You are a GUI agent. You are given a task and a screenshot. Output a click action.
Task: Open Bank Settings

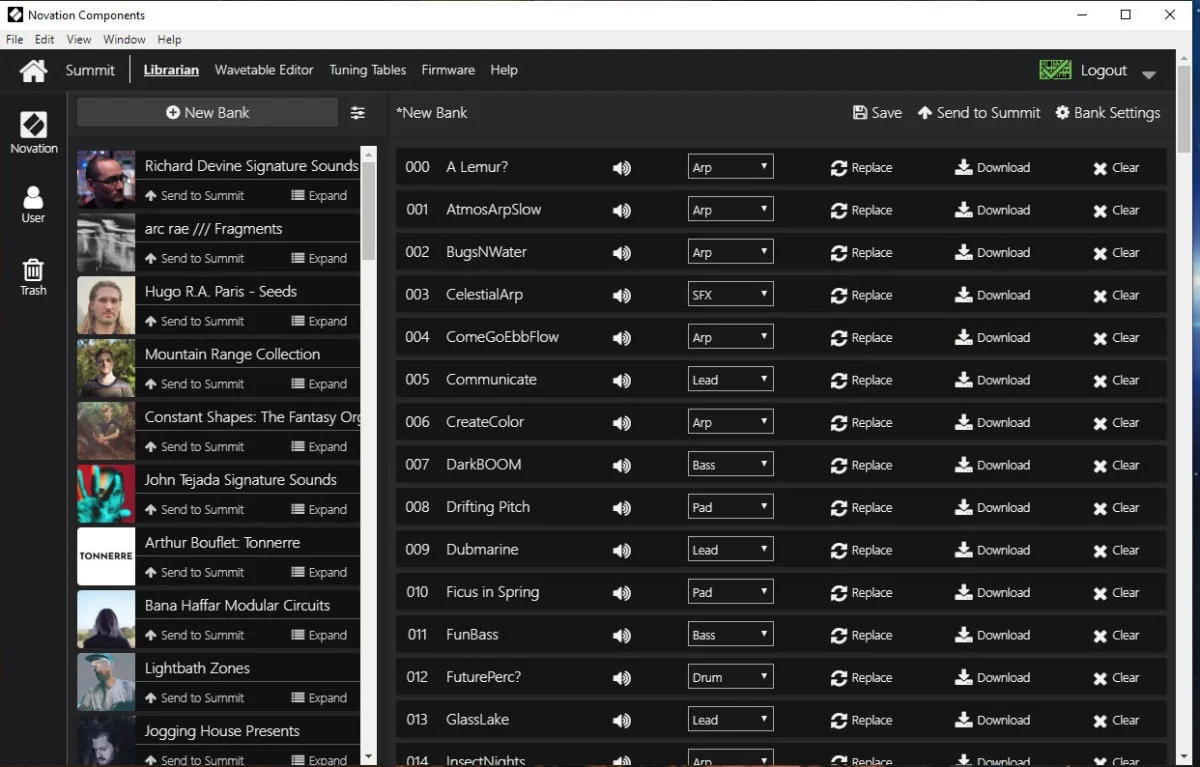pos(1108,113)
